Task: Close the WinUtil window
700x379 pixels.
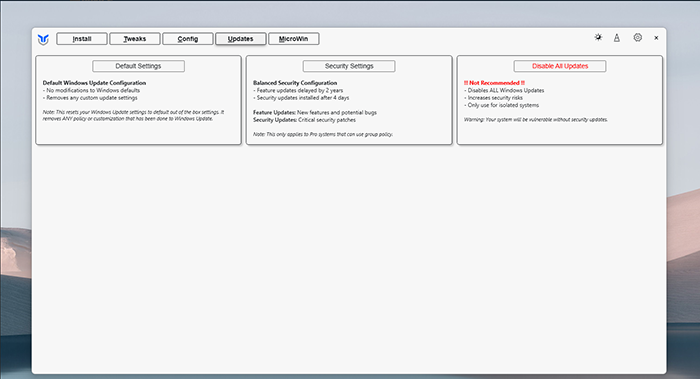Action: (x=656, y=38)
